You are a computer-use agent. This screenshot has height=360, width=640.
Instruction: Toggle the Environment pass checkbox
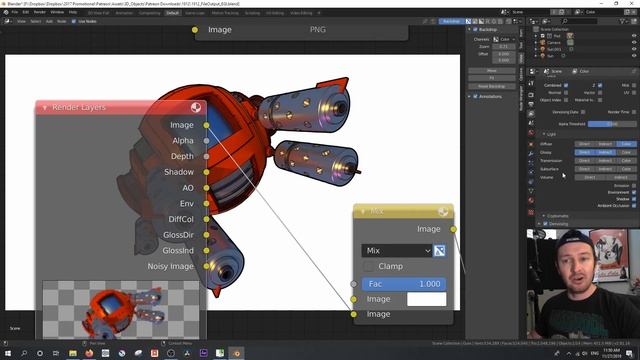click(x=634, y=192)
